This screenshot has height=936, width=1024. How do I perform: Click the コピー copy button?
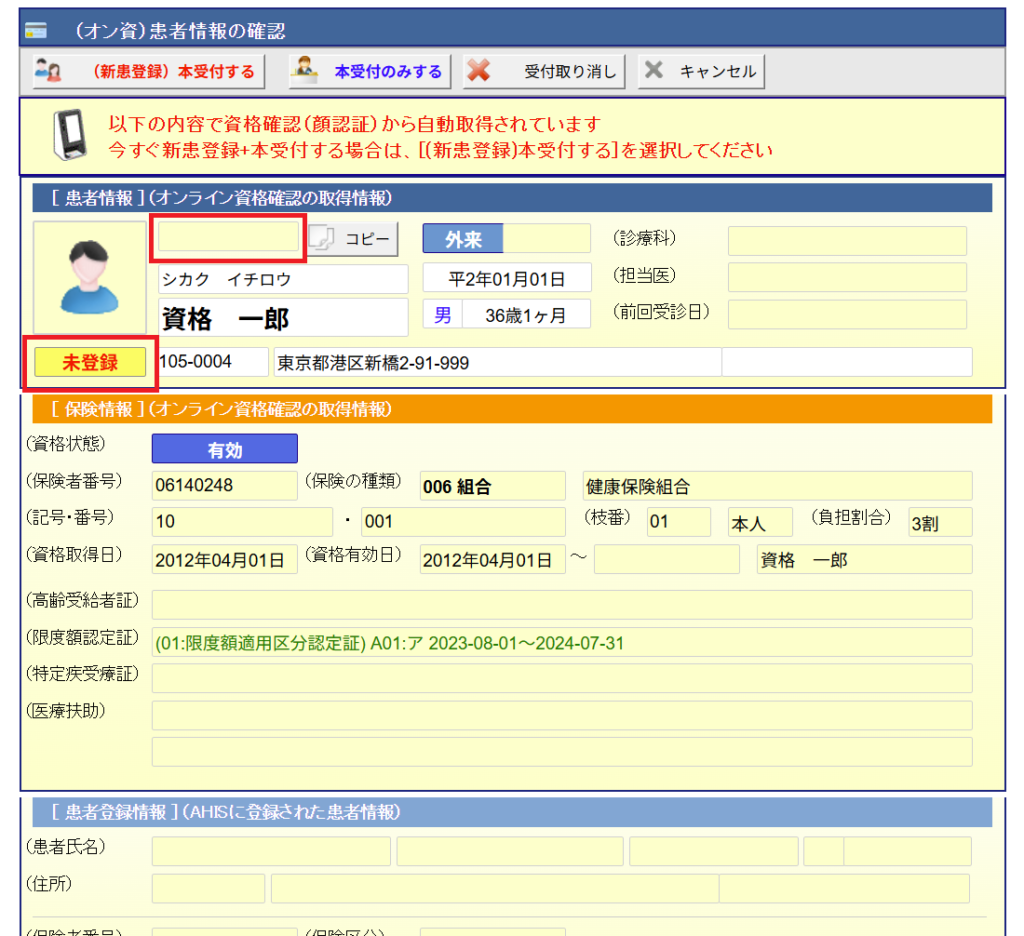coord(353,239)
